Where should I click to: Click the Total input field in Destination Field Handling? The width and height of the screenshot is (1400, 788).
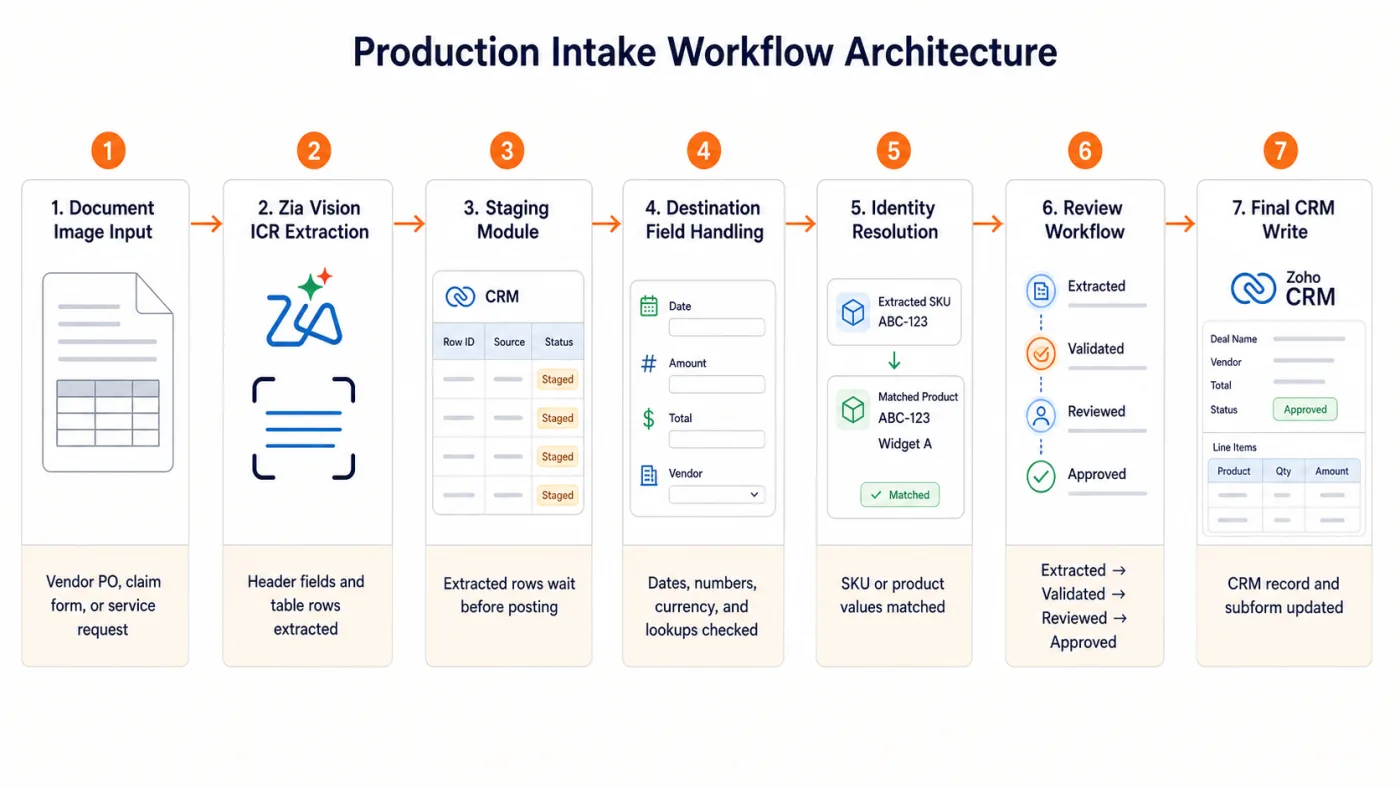coord(717,439)
